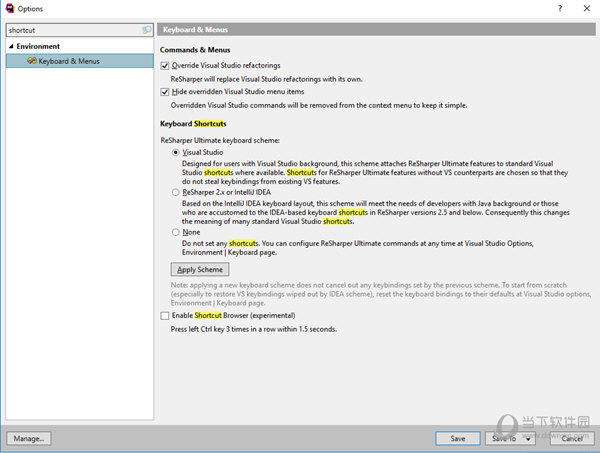Click the Manage... button

29,438
